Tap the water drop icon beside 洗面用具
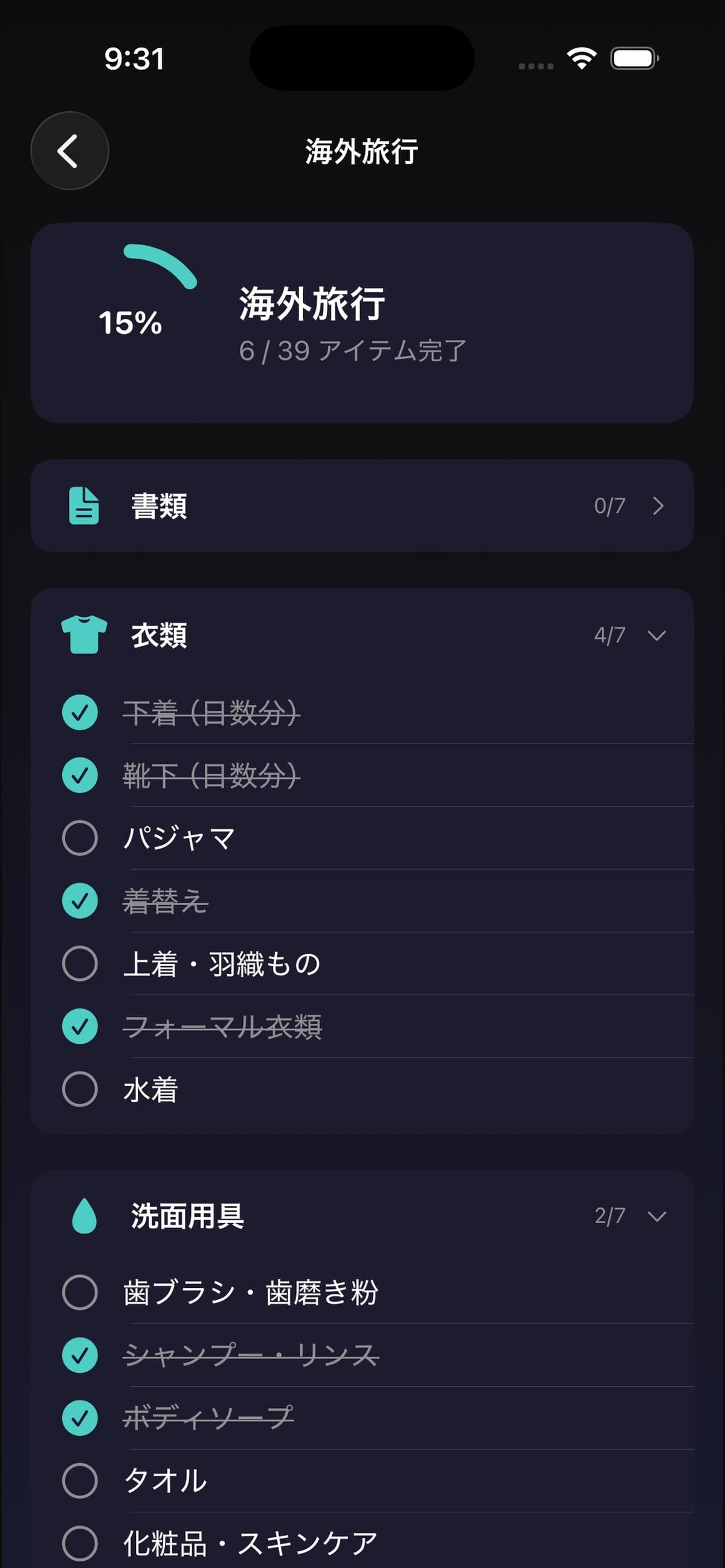This screenshot has width=725, height=1568. pyautogui.click(x=84, y=1216)
